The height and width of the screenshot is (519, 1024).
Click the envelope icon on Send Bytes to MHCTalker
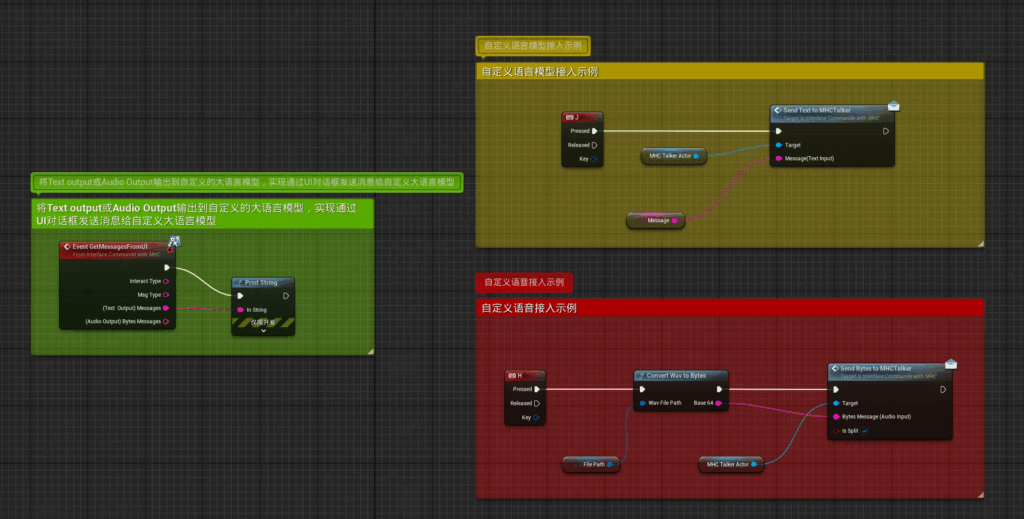click(x=951, y=364)
